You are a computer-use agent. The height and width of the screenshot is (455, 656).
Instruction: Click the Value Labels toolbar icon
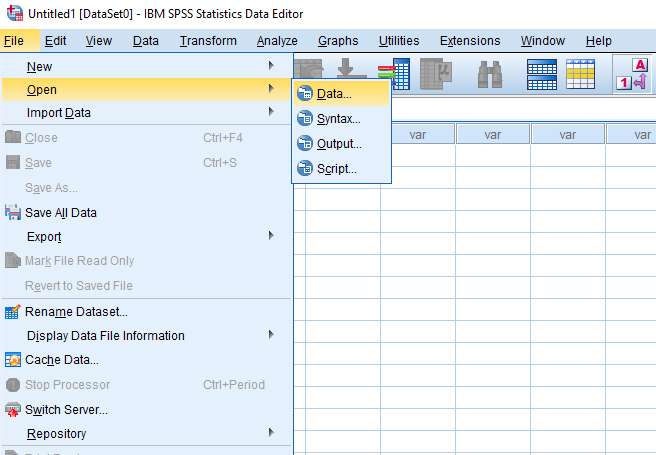tap(633, 75)
